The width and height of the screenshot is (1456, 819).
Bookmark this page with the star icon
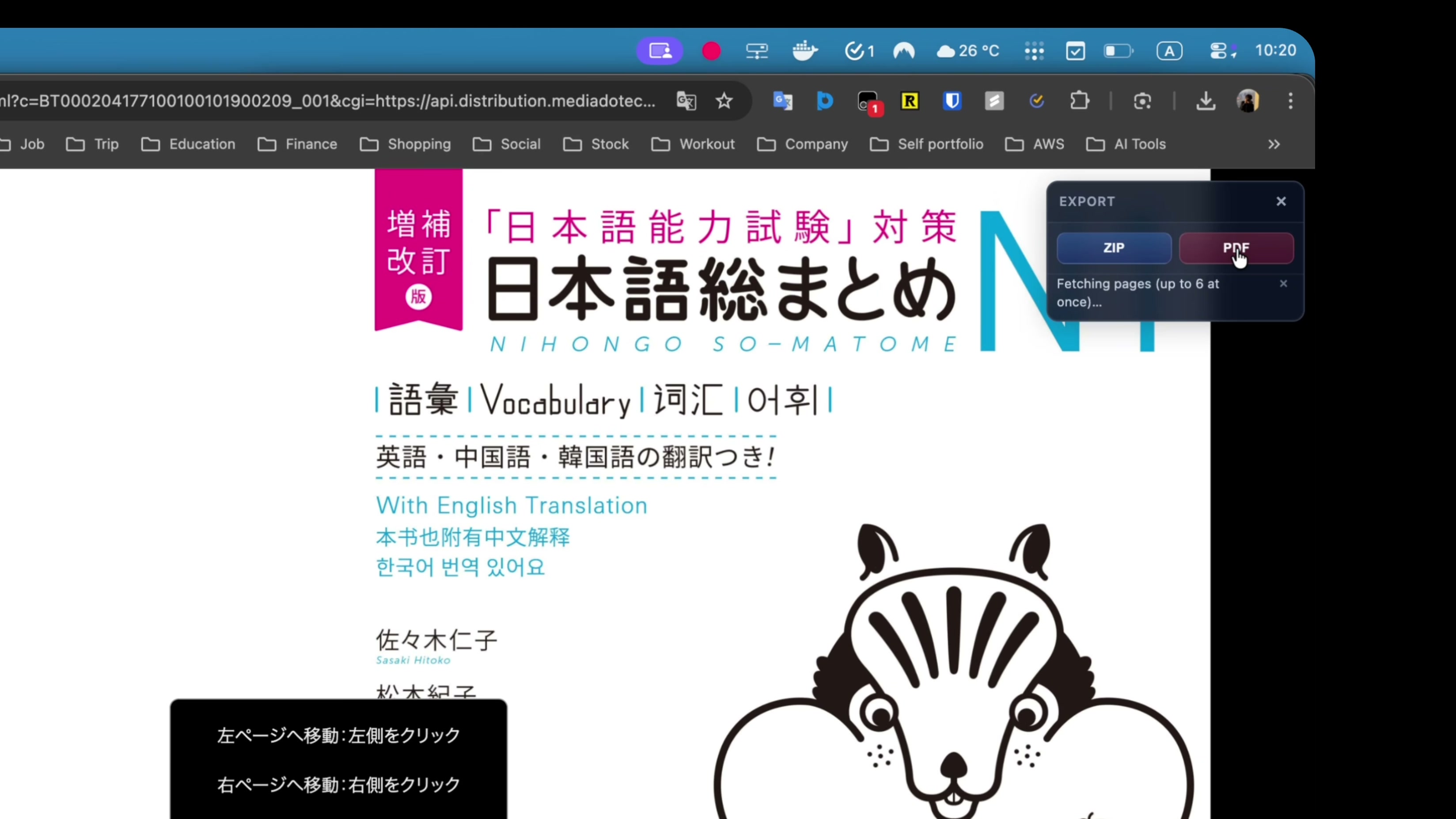coord(724,101)
